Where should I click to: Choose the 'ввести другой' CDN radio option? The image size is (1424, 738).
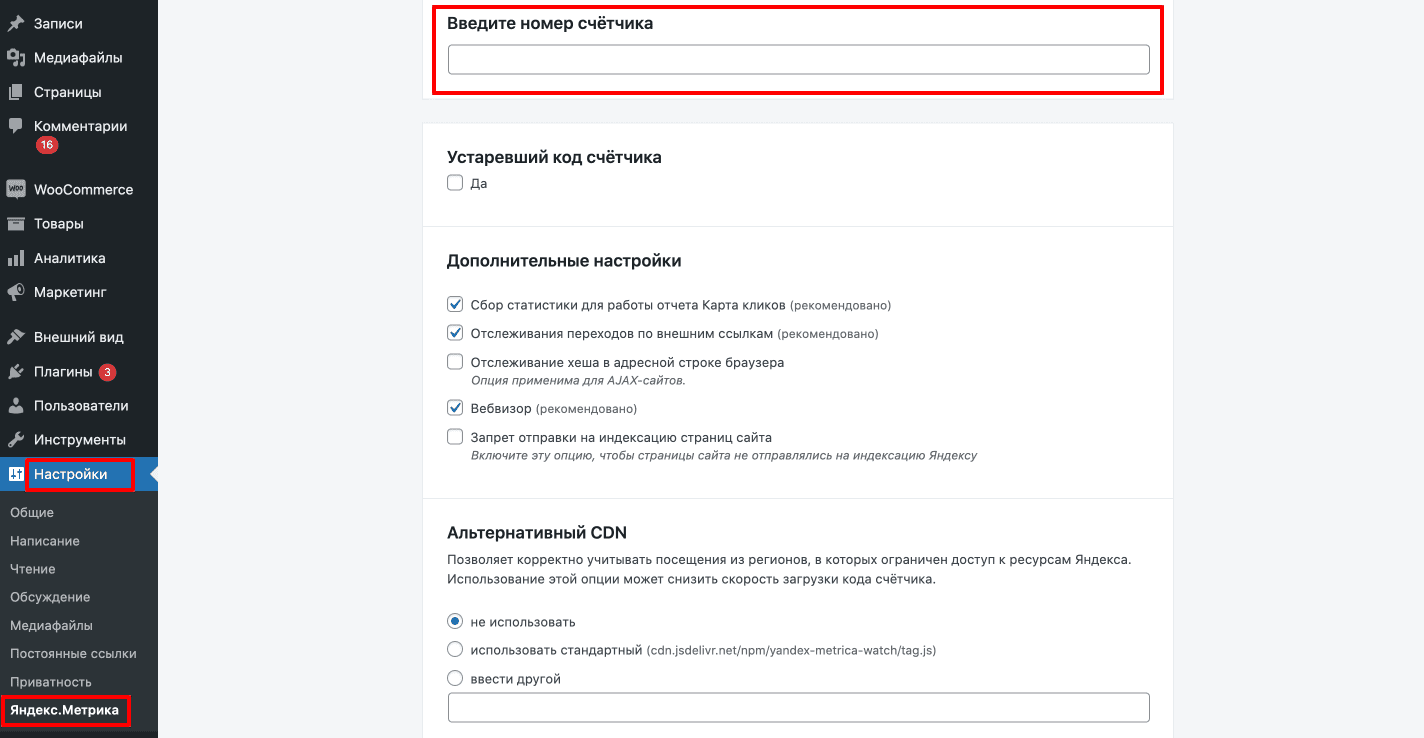tap(455, 679)
